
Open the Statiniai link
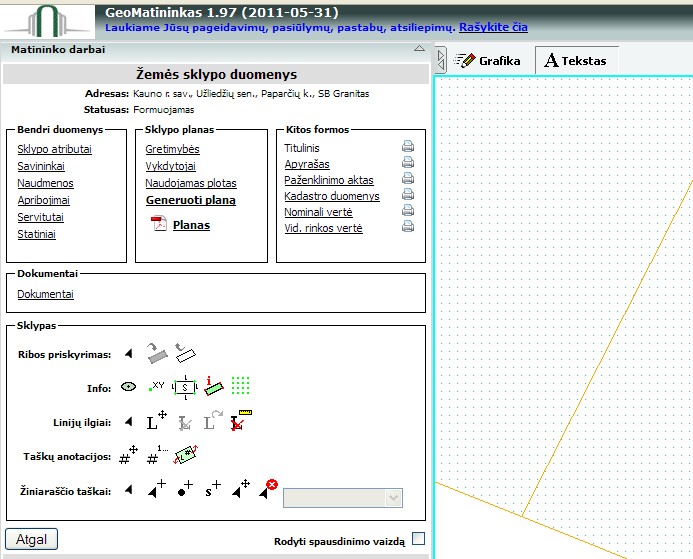click(37, 234)
